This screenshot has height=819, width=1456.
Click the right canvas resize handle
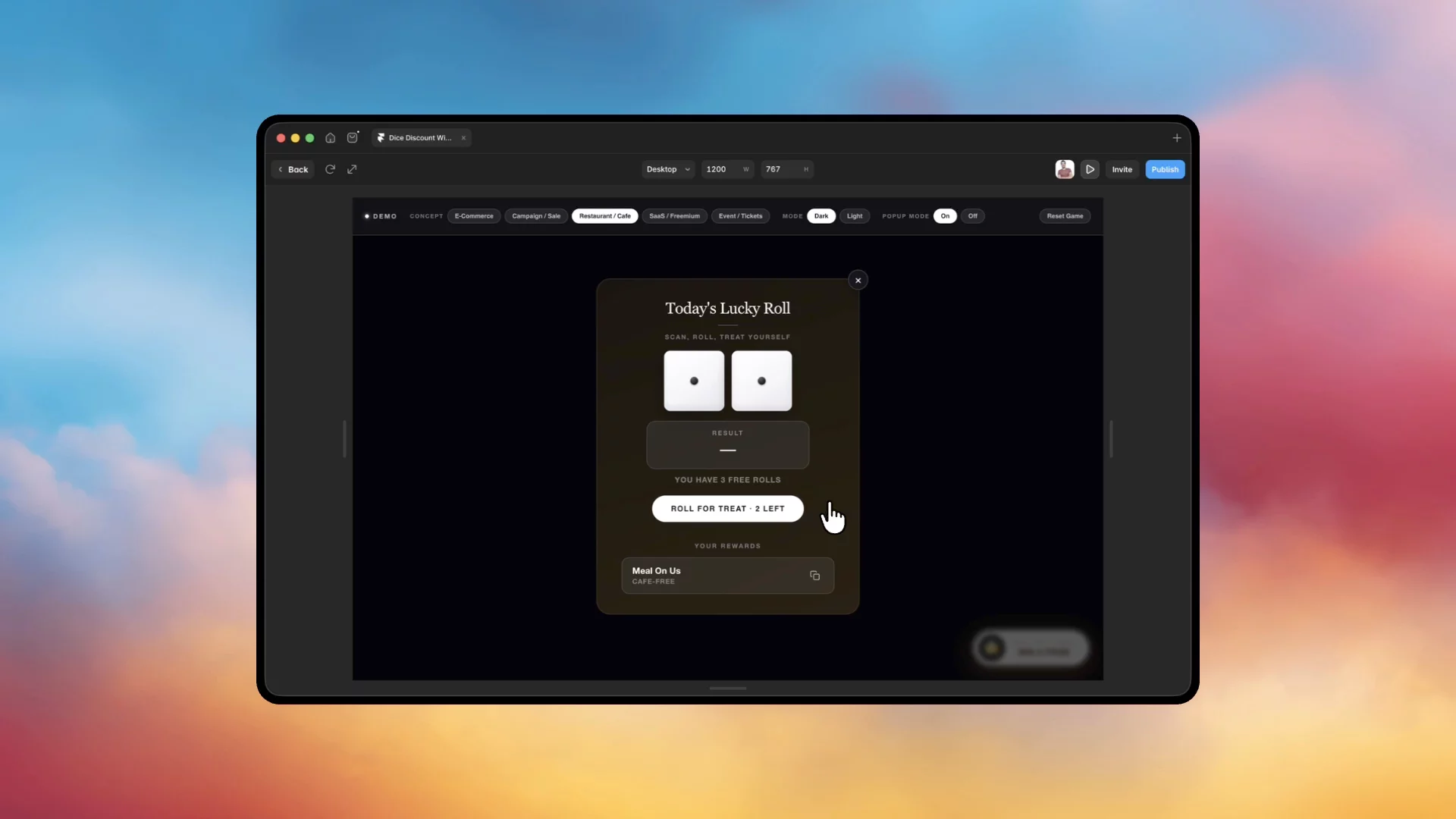(1111, 439)
